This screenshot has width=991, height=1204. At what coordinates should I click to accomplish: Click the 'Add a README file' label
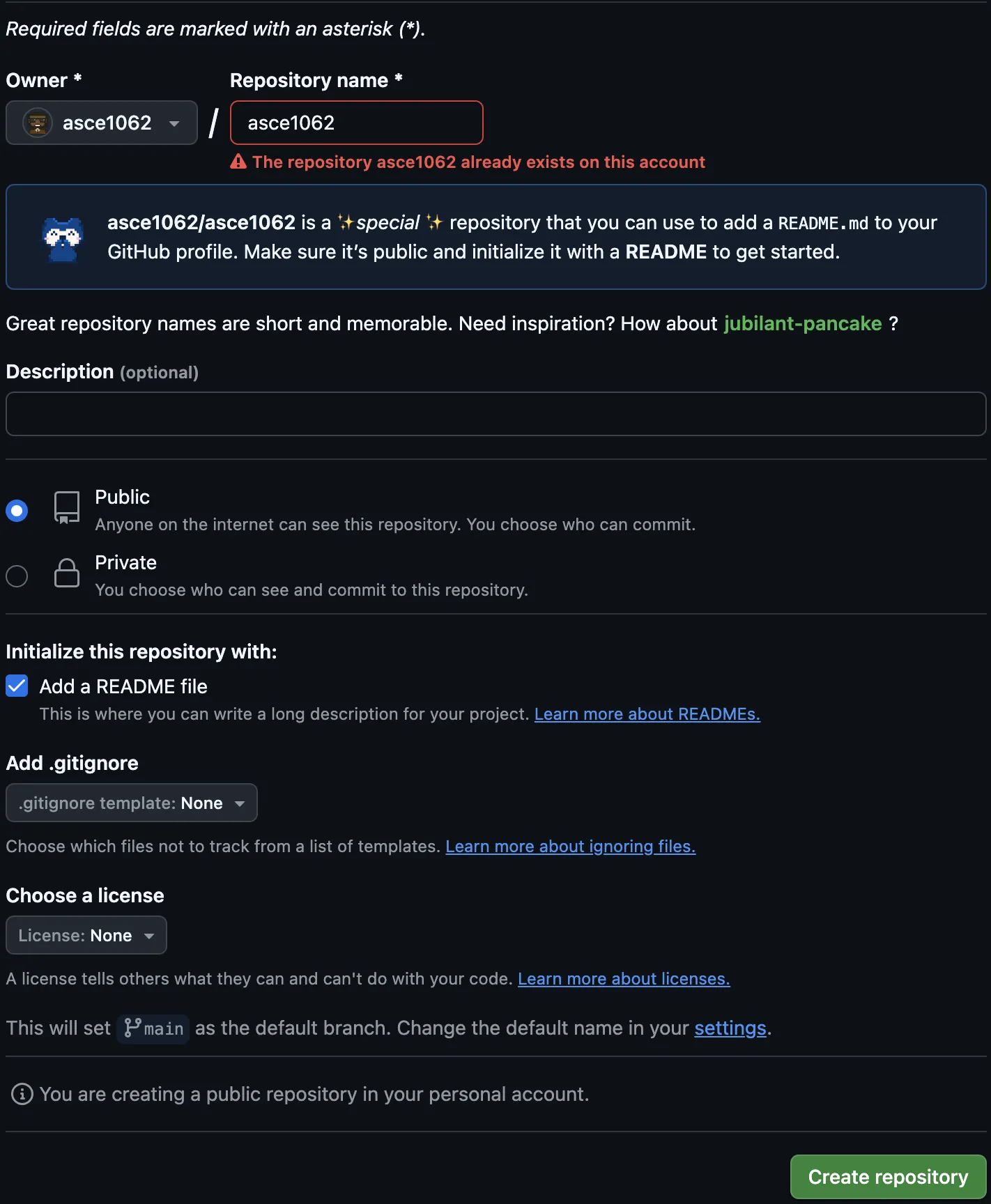123,686
